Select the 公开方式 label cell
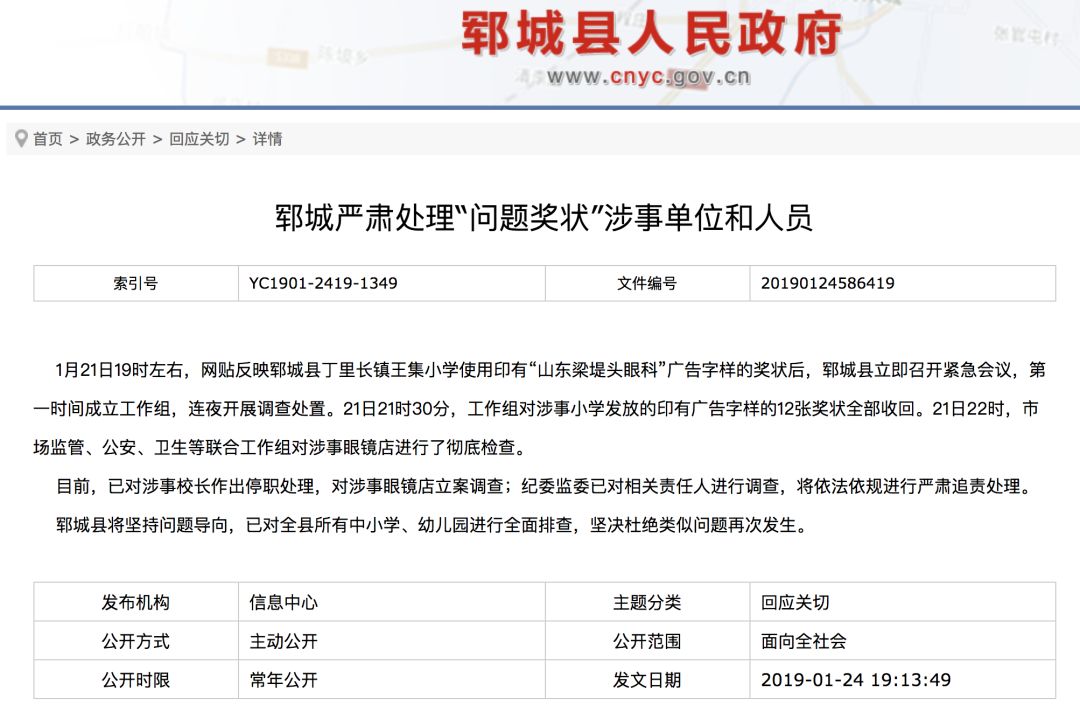 pyautogui.click(x=136, y=641)
